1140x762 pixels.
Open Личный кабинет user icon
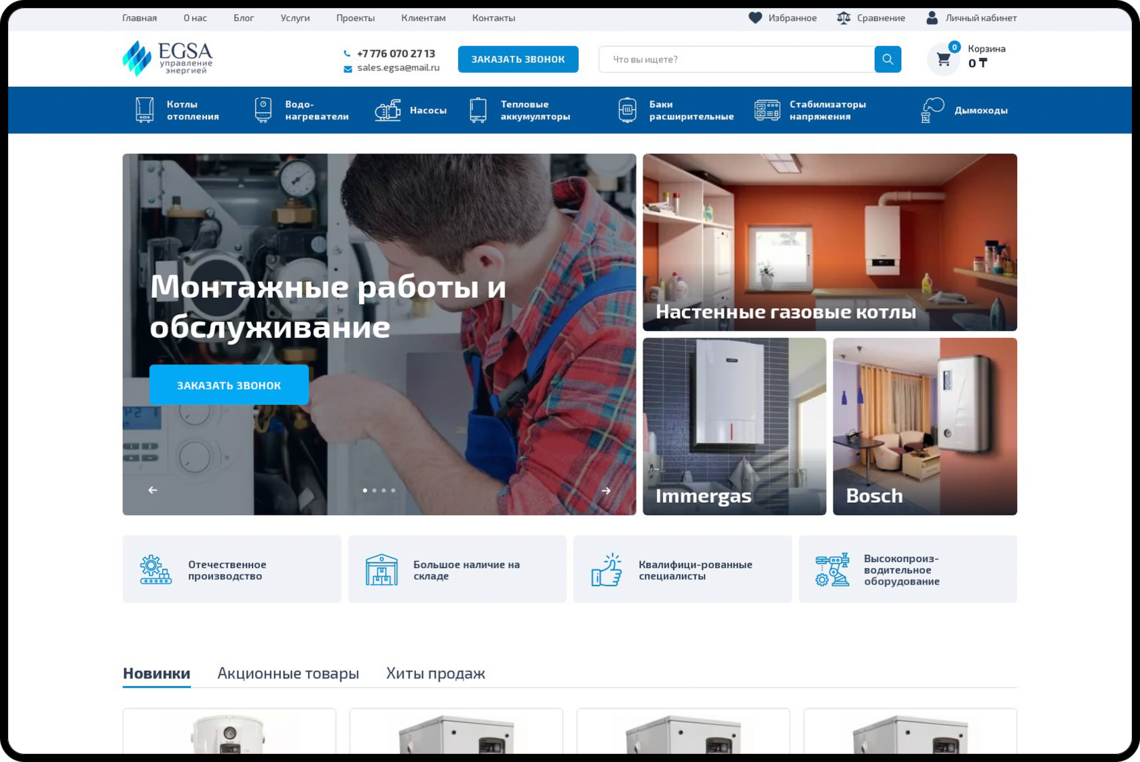[x=932, y=18]
